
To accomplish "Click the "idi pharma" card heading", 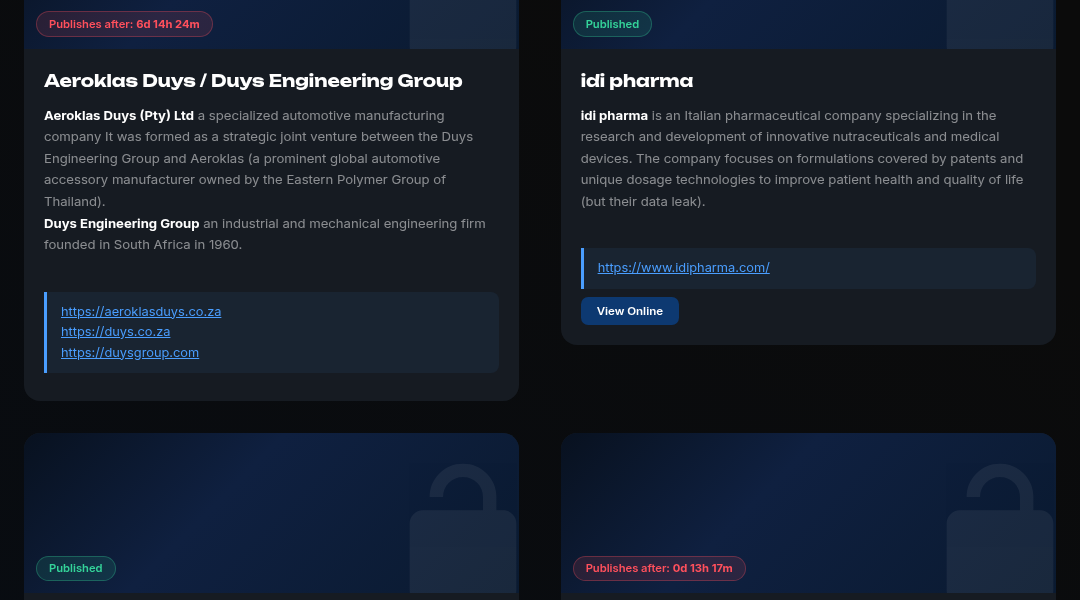I will (636, 81).
